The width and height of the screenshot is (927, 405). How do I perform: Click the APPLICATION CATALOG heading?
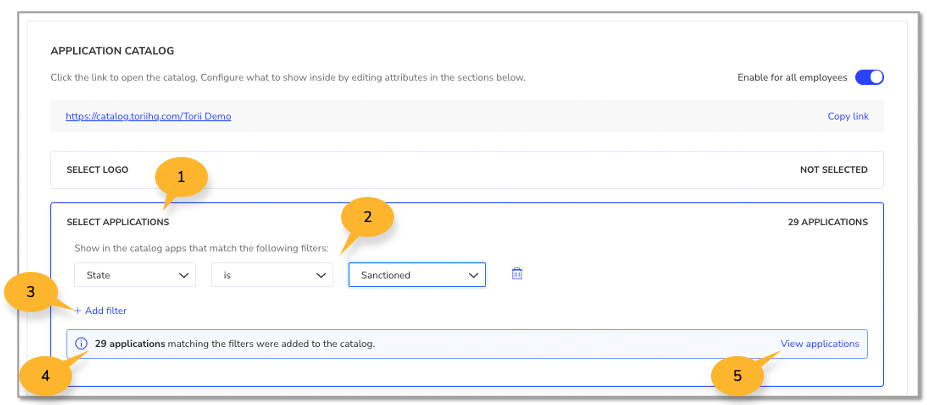112,51
